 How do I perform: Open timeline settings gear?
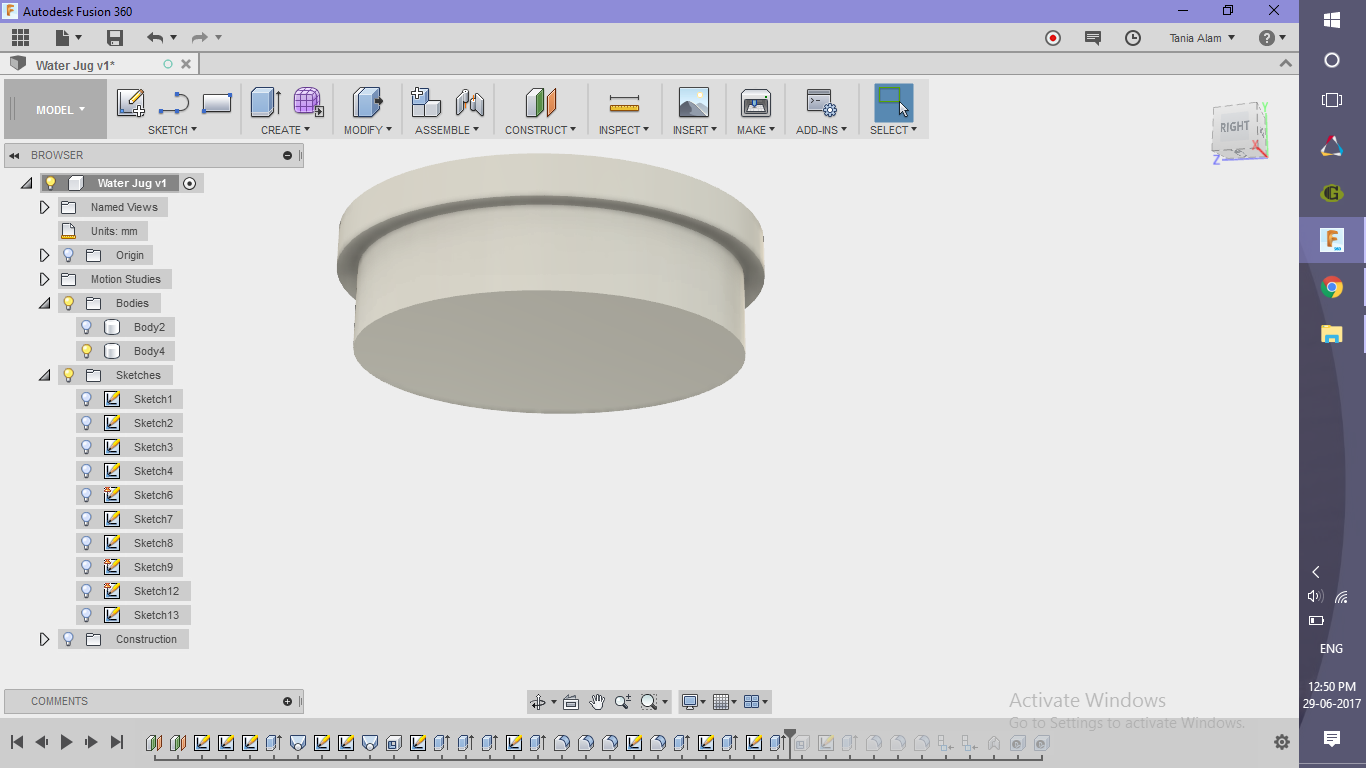click(1282, 742)
